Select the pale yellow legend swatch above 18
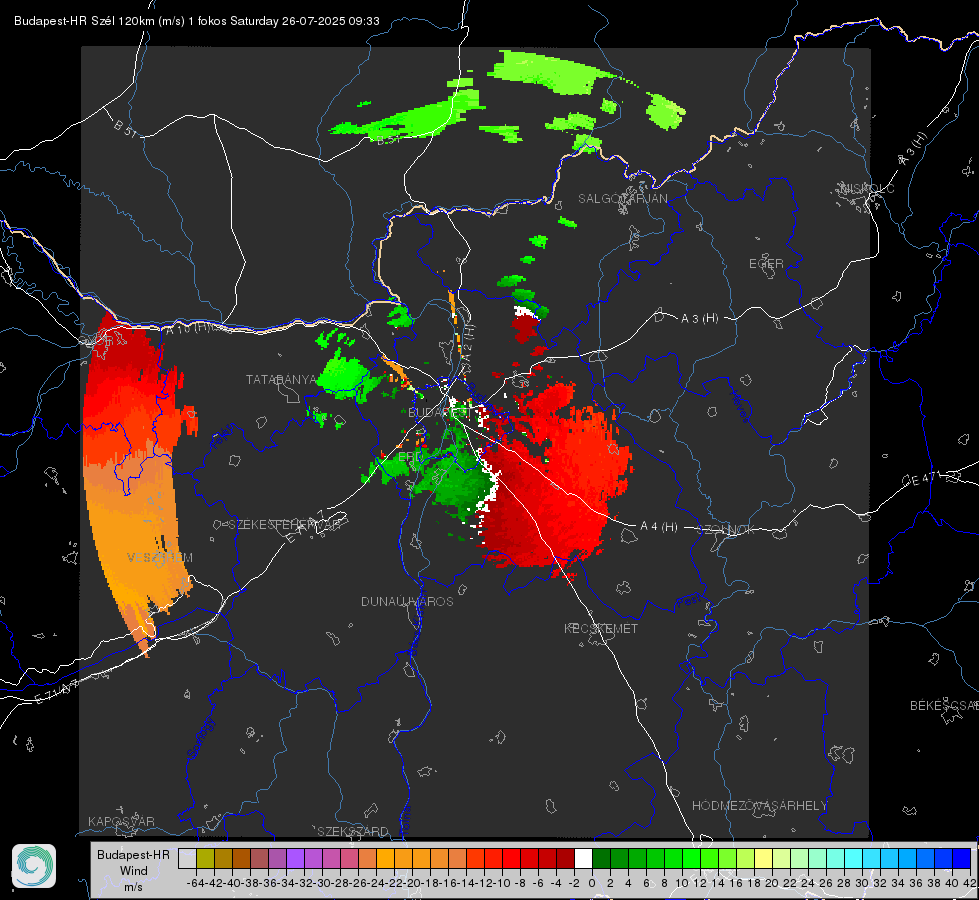979x900 pixels. click(x=763, y=859)
